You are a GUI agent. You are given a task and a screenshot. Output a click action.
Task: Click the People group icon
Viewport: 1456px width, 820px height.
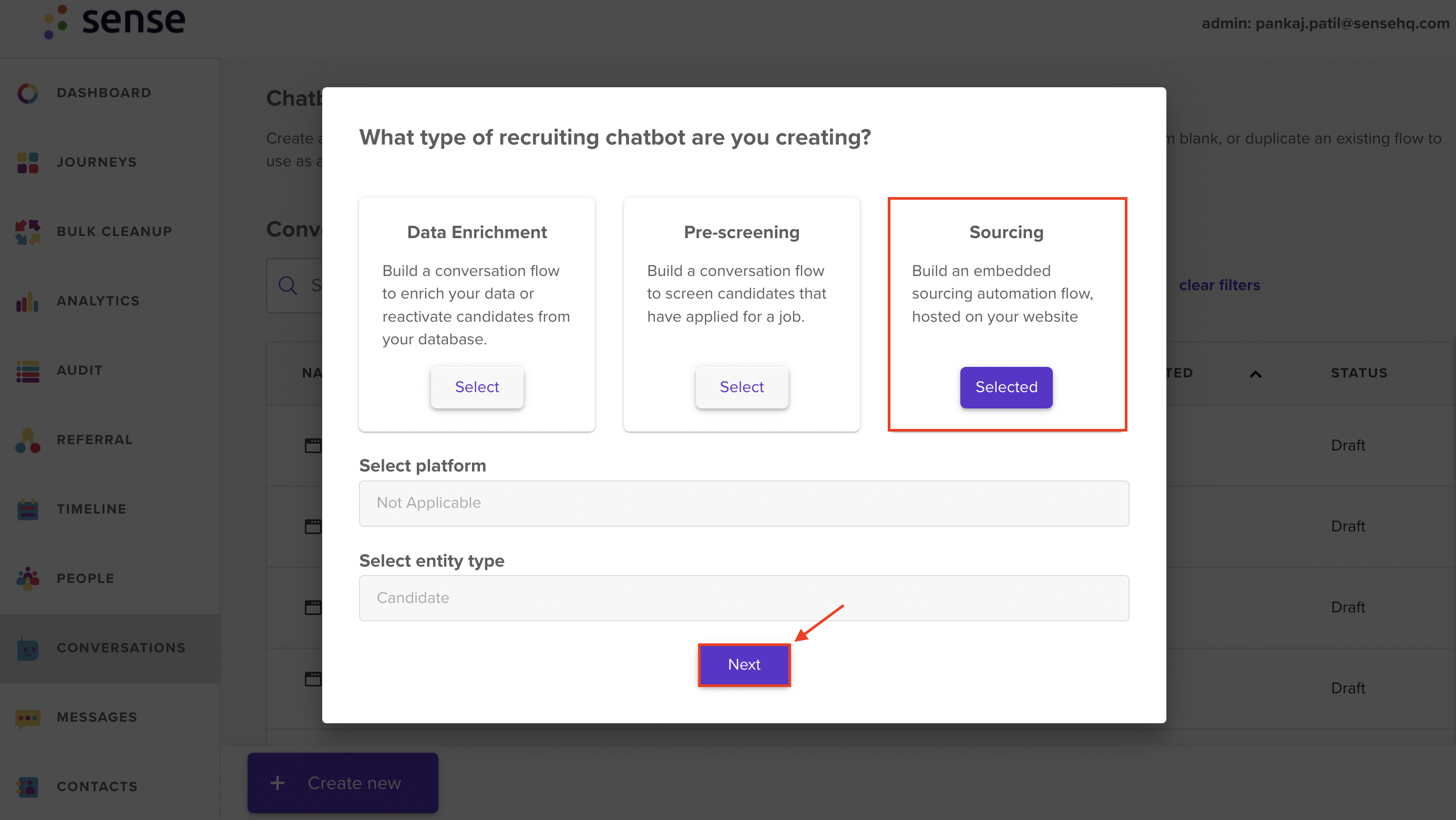pos(27,579)
